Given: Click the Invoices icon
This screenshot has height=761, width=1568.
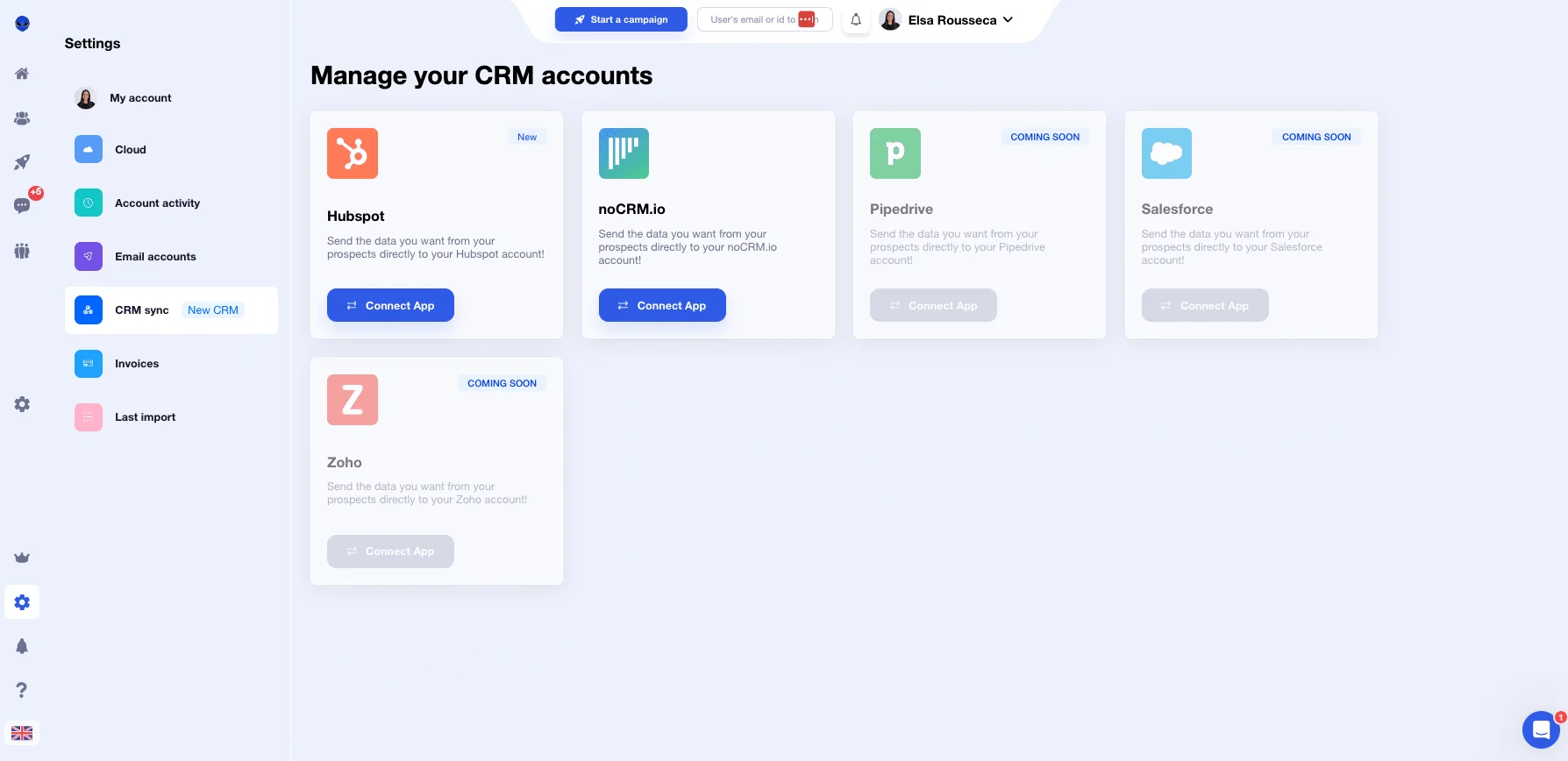Looking at the screenshot, I should coord(89,363).
